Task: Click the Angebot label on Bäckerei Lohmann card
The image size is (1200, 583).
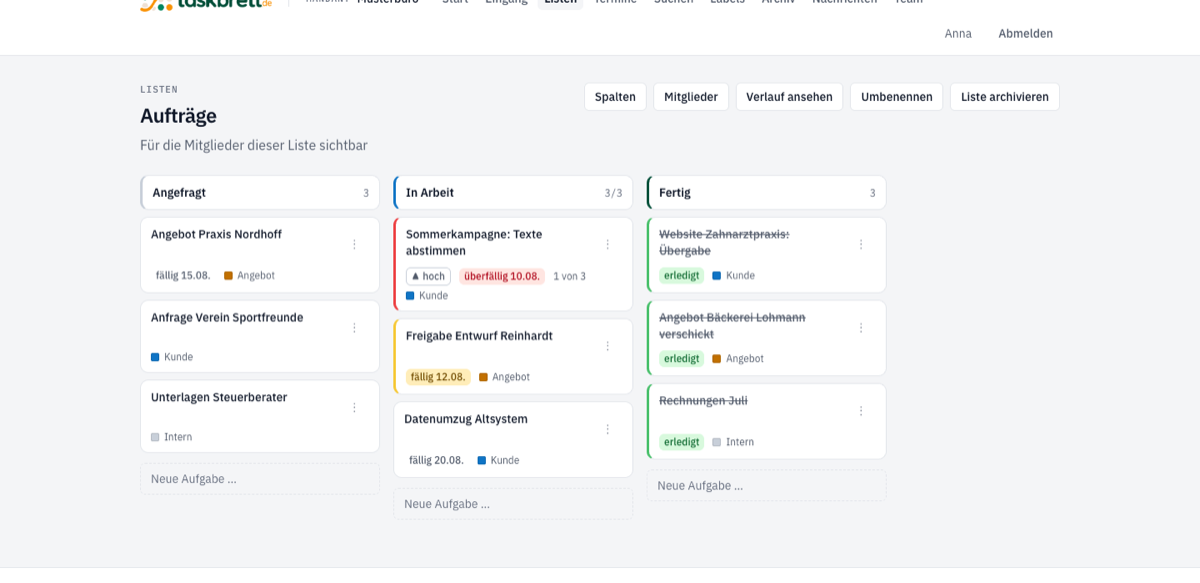Action: pos(738,358)
